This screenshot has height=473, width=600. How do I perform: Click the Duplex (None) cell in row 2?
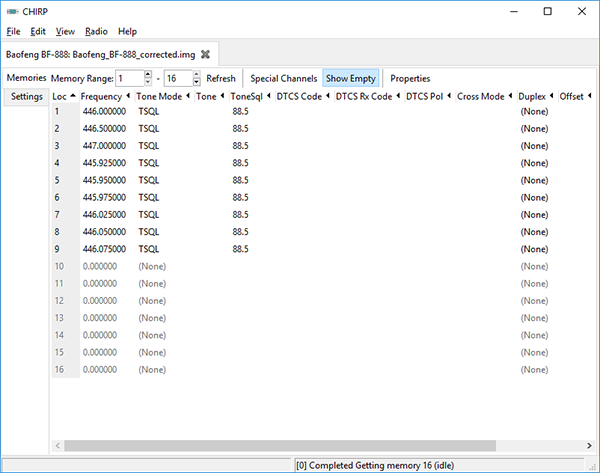[534, 129]
